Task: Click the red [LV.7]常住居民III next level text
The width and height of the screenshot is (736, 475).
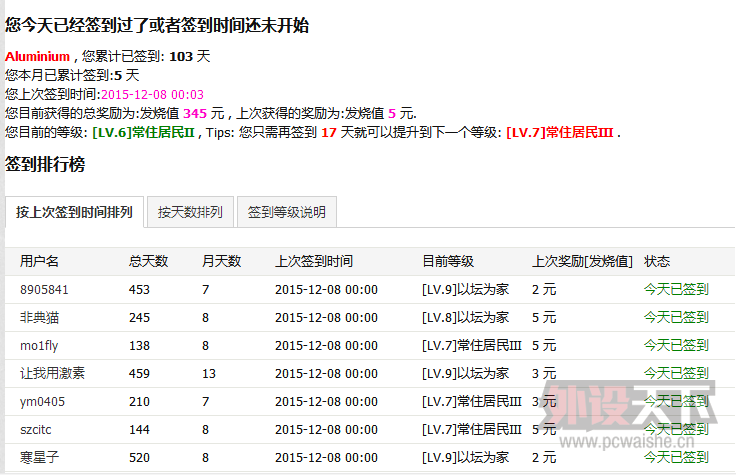Action: [x=560, y=132]
